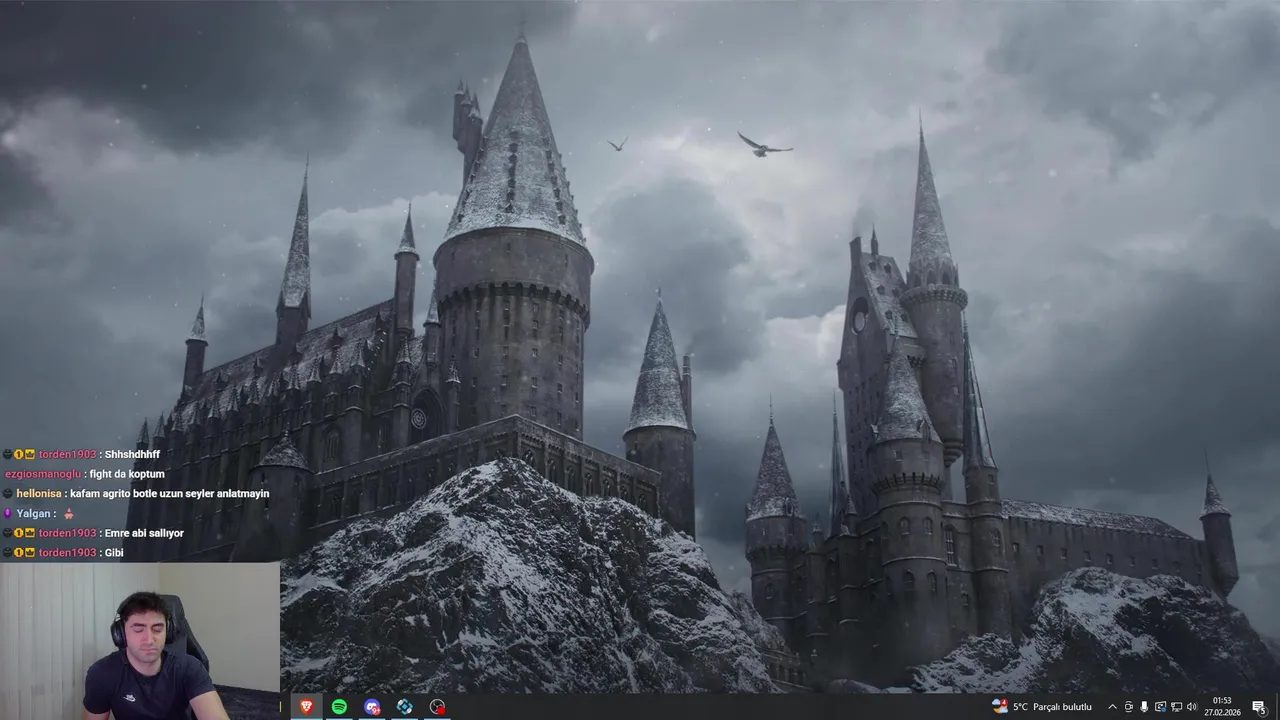Image resolution: width=1280 pixels, height=720 pixels.
Task: Open the blue diamond app in taskbar
Action: pos(405,706)
